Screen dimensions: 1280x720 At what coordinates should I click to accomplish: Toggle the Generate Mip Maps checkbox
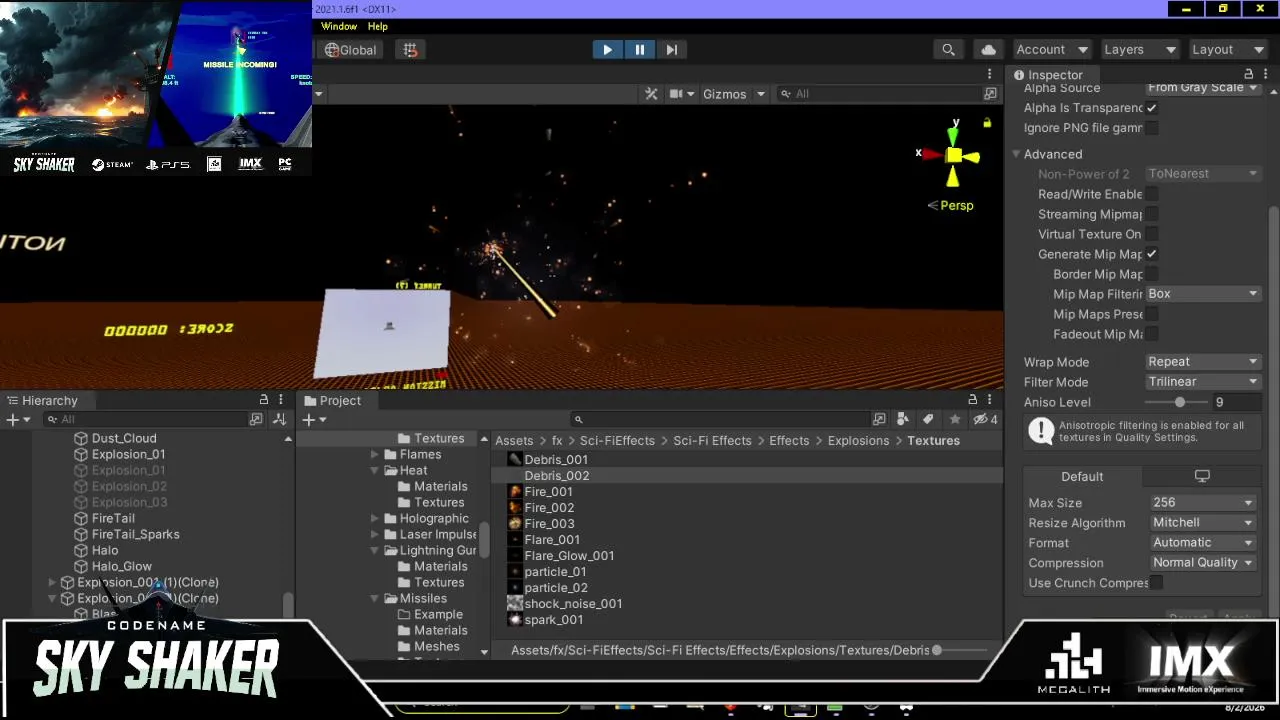click(x=1152, y=254)
